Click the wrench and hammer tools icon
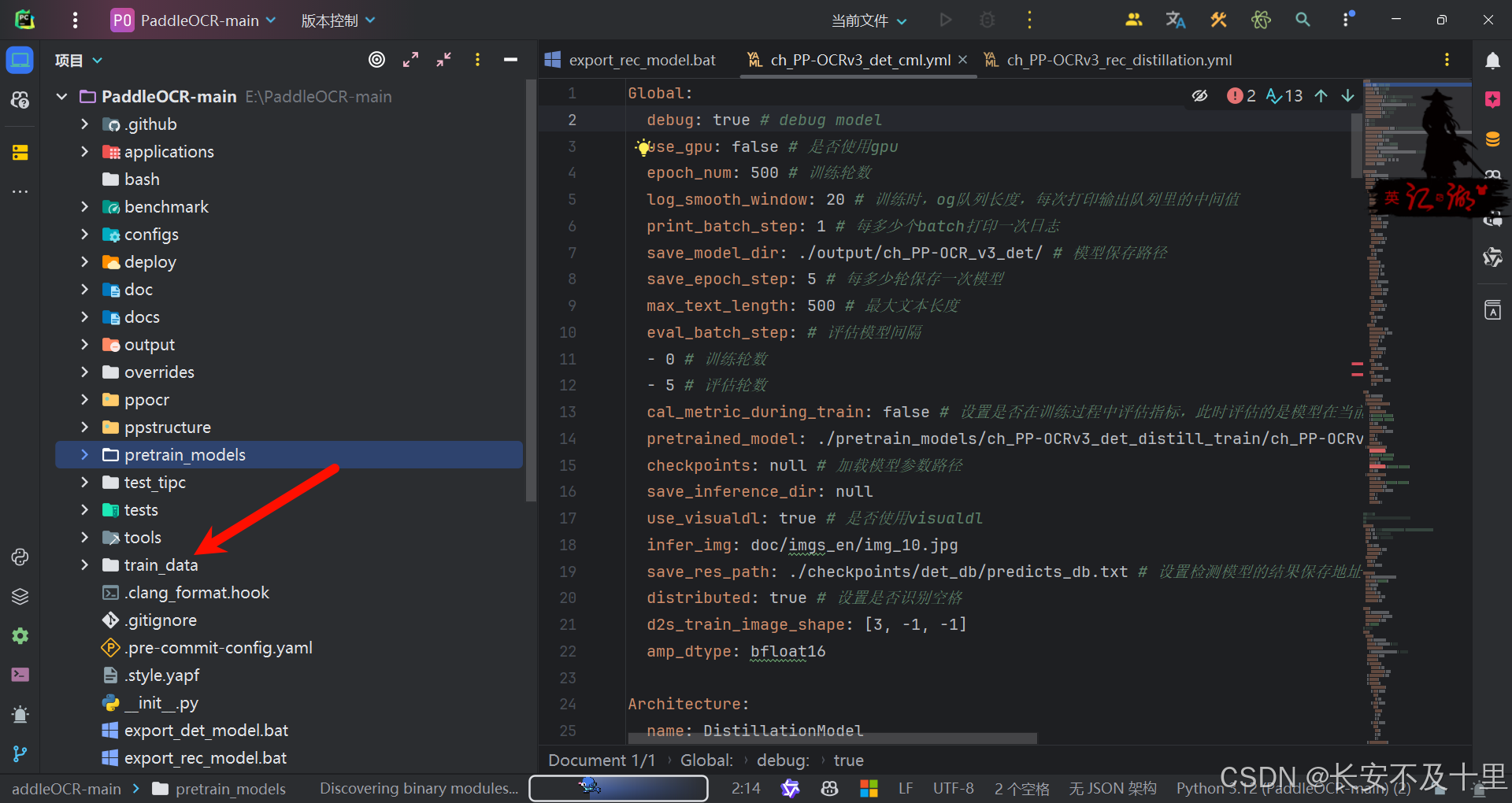 (x=1218, y=20)
